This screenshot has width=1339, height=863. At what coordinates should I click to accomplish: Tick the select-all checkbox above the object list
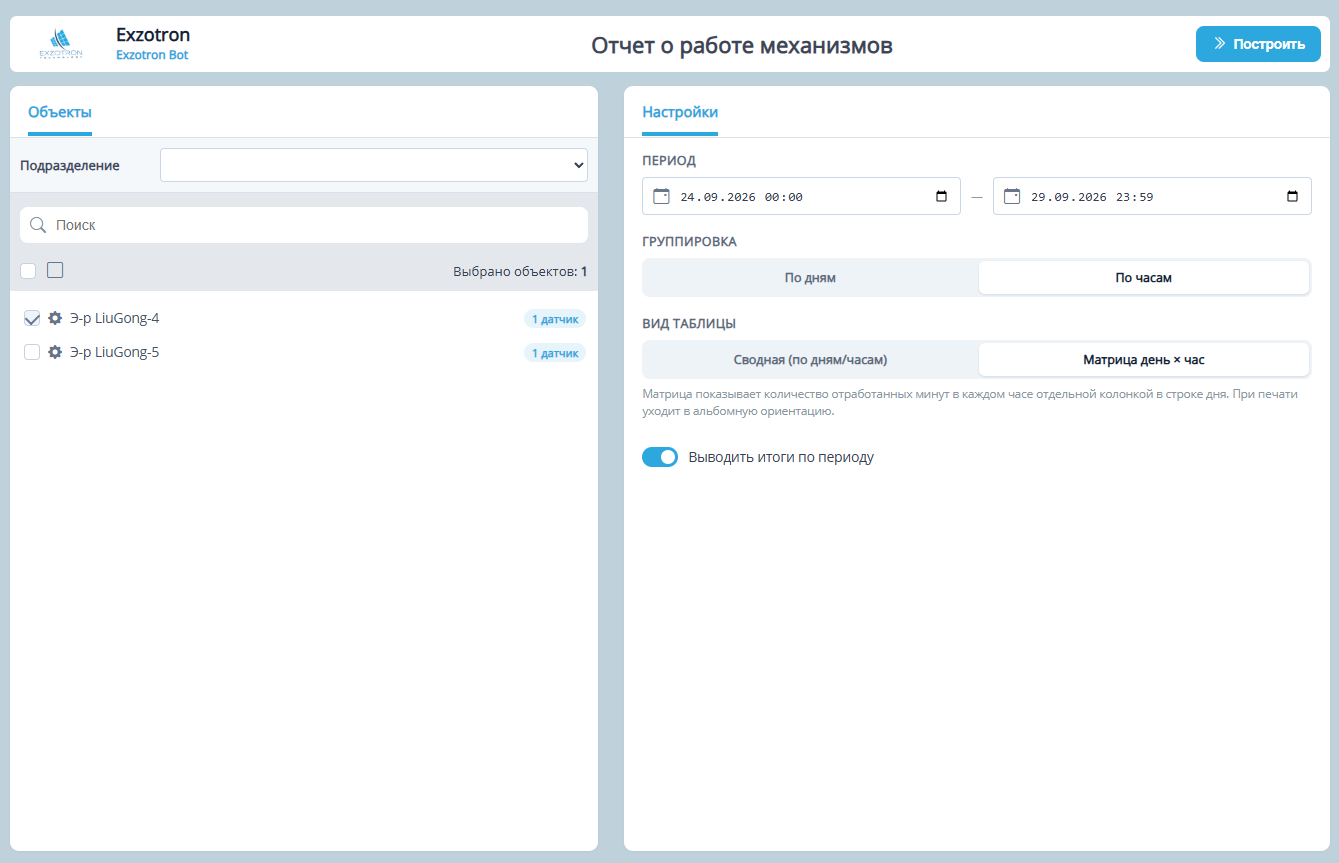[x=28, y=270]
